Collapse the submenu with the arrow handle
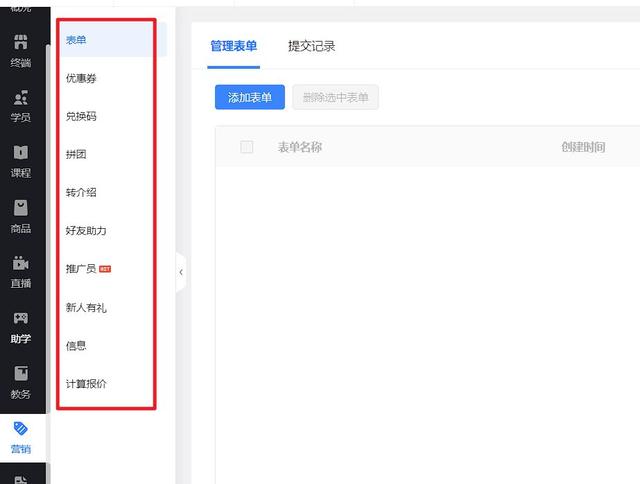Image resolution: width=640 pixels, height=484 pixels. [x=181, y=272]
